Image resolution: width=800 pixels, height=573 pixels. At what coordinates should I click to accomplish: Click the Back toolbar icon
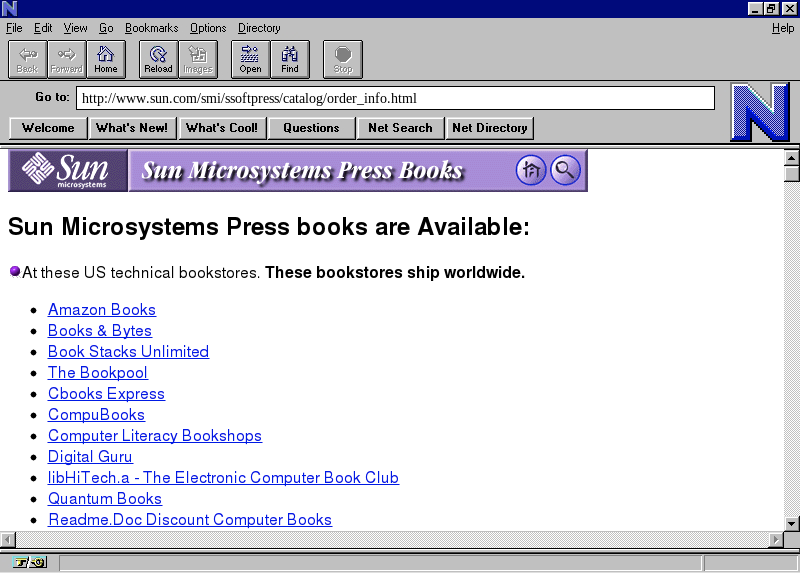coord(27,59)
